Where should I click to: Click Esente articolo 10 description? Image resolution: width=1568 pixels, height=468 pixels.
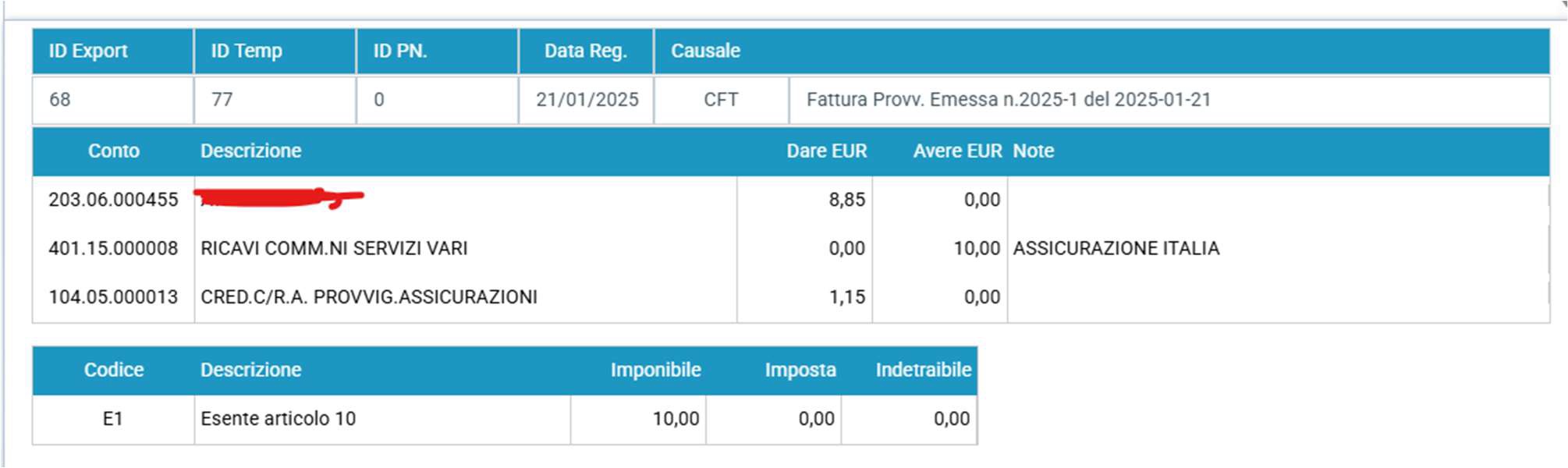(x=278, y=419)
